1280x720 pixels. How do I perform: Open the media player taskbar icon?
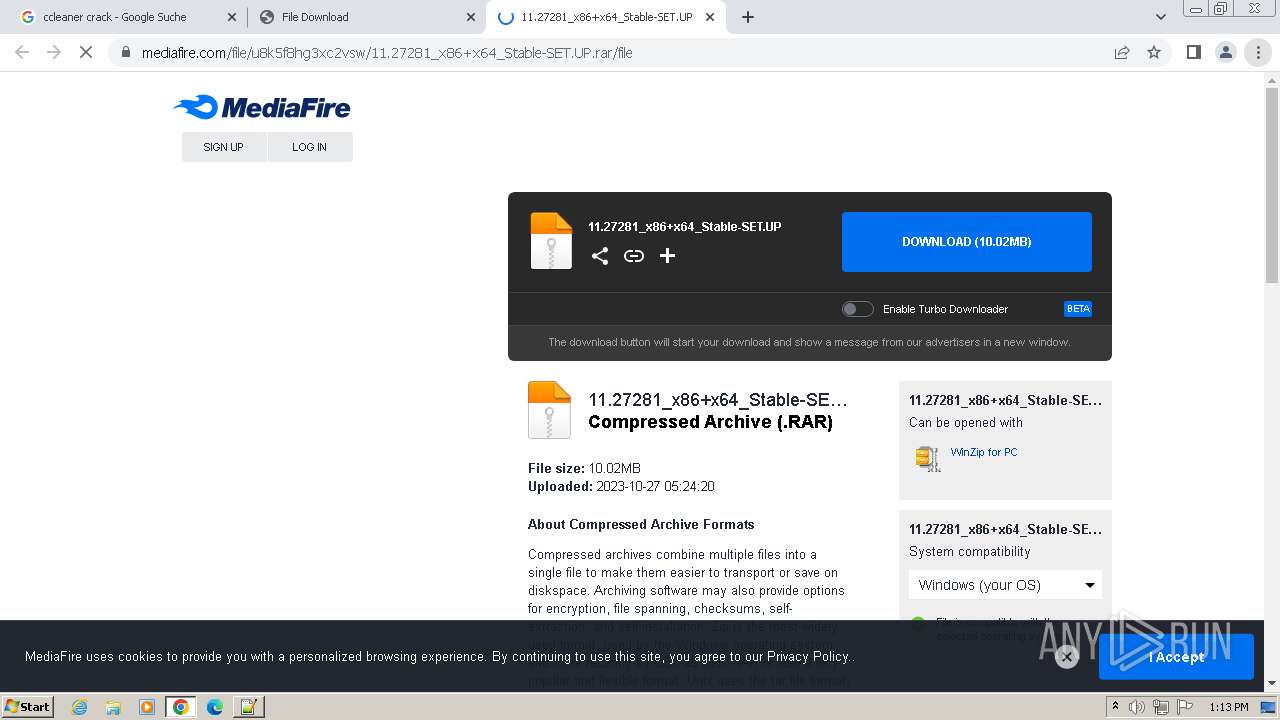pos(147,707)
